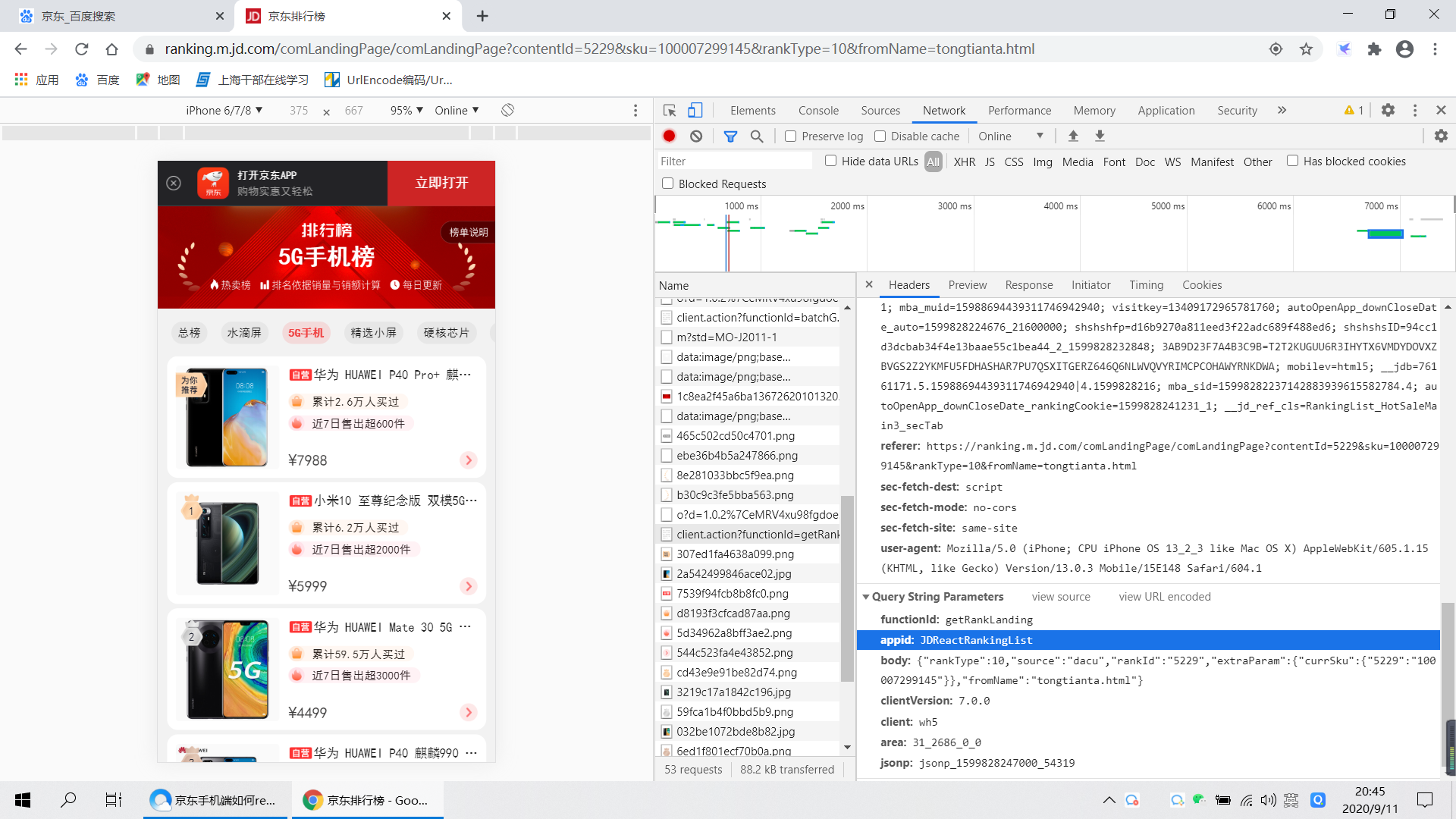Open Network panel throttling Online dropdown
This screenshot has width=1456, height=819.
pyautogui.click(x=1011, y=136)
